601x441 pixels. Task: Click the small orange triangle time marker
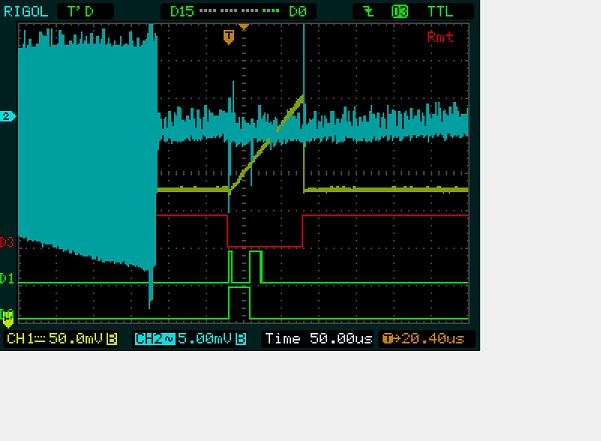(244, 27)
